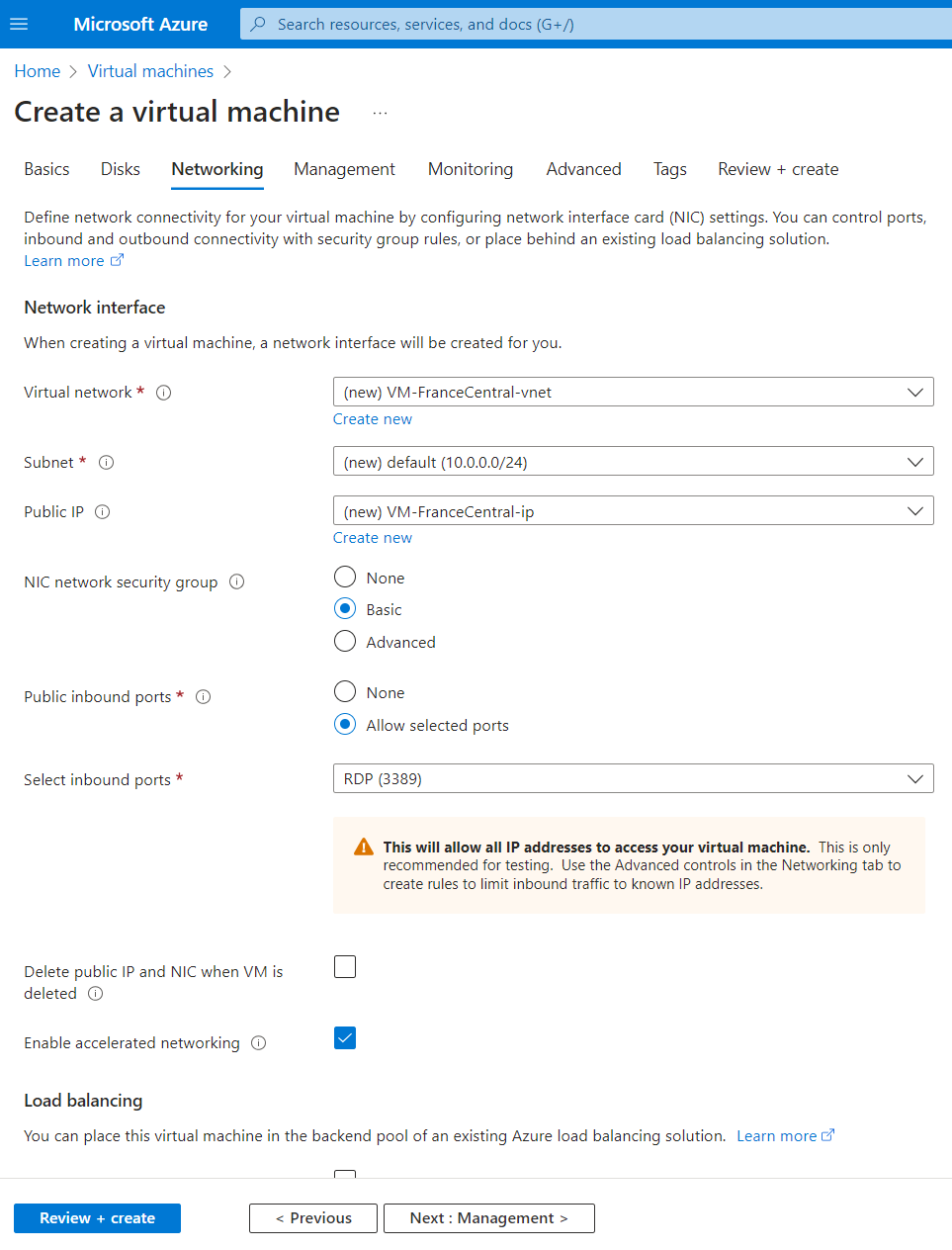
Task: Click the Enable accelerated networking info icon
Action: [x=258, y=1042]
